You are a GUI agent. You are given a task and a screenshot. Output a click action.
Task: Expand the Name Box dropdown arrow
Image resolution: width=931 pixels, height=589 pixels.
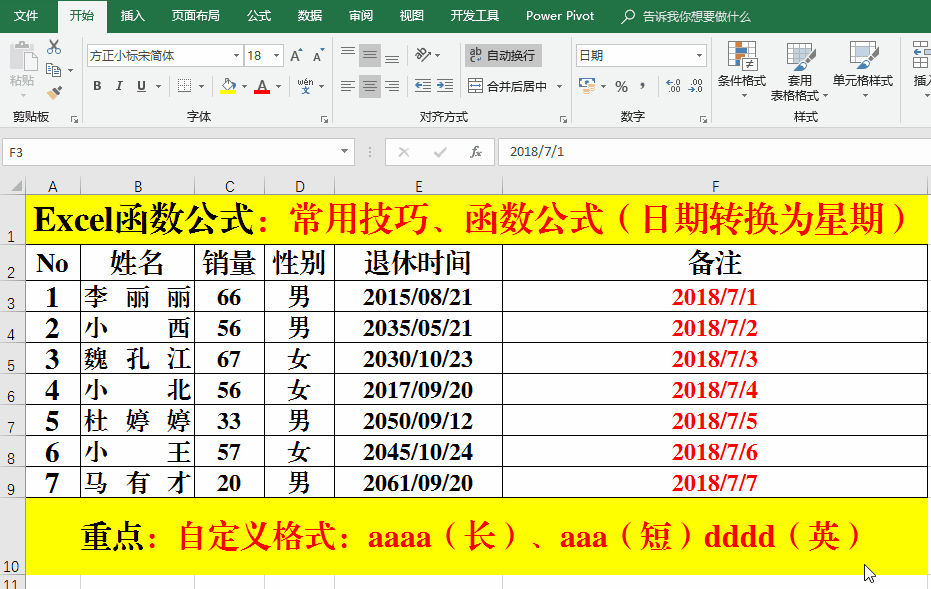[345, 152]
